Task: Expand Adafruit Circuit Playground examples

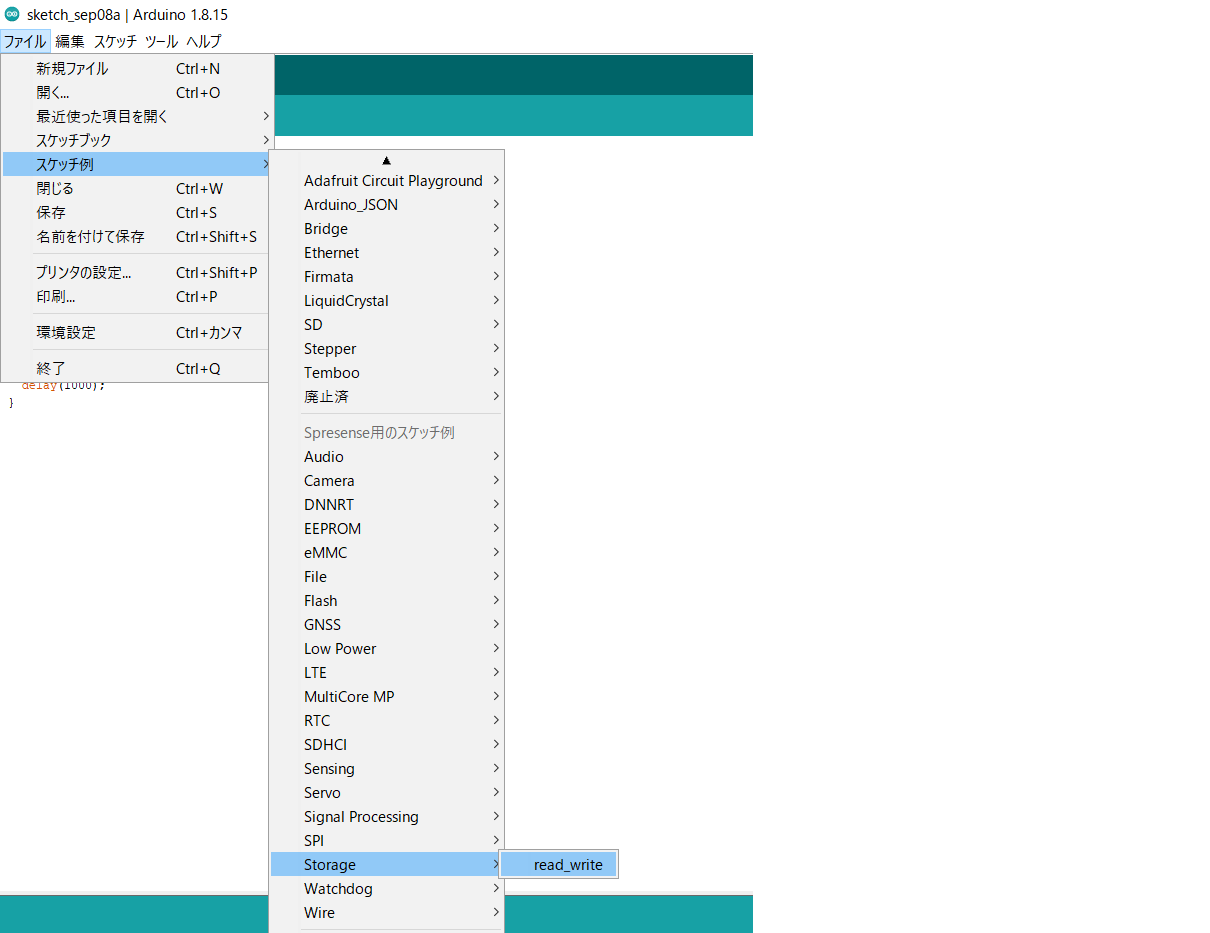Action: (386, 181)
